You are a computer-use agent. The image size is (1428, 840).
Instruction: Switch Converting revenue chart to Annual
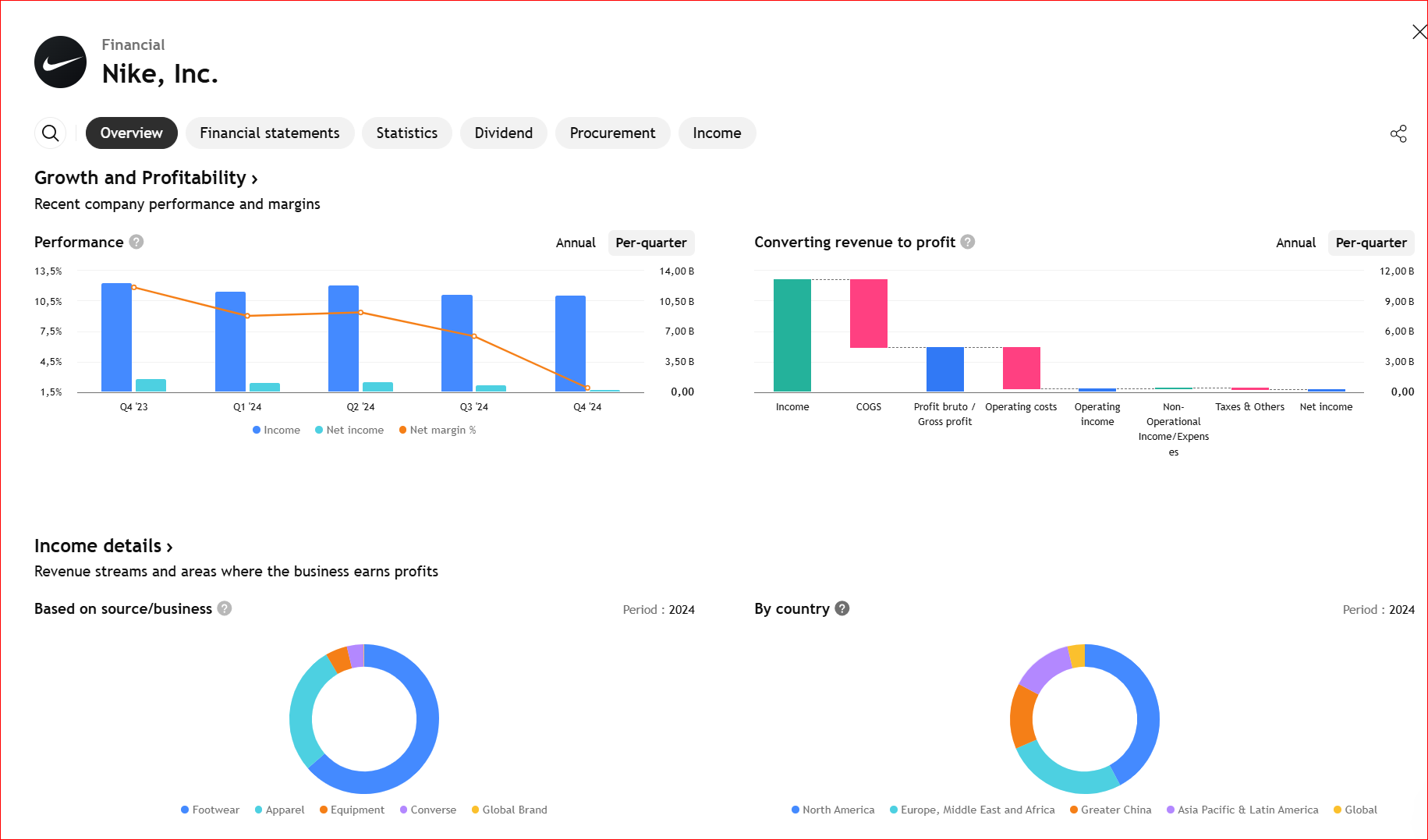point(1295,243)
